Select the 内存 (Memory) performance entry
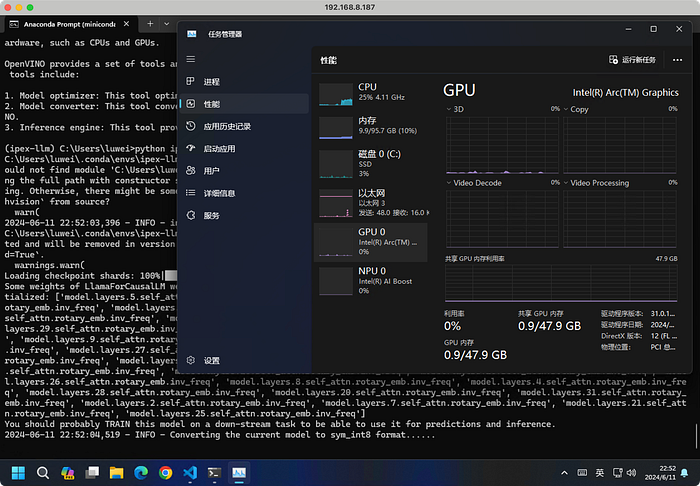Image resolution: width=700 pixels, height=486 pixels. coord(371,126)
